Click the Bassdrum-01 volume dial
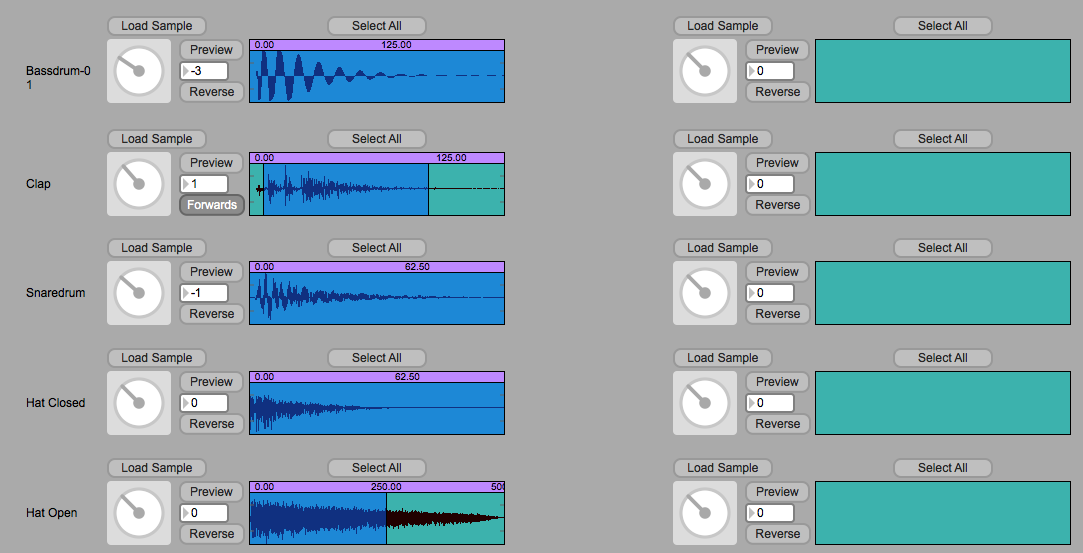The image size is (1083, 553). [139, 71]
